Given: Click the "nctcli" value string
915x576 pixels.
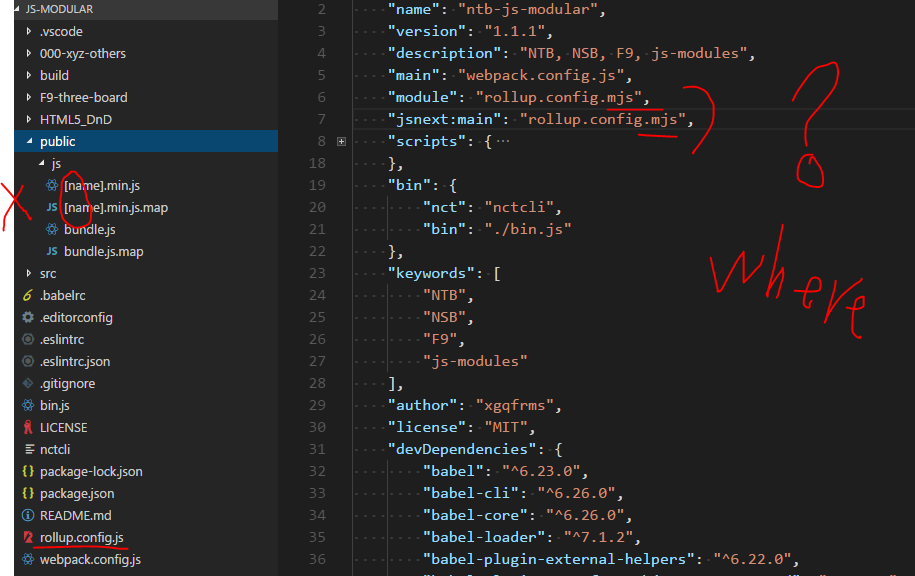Looking at the screenshot, I should coord(519,207).
